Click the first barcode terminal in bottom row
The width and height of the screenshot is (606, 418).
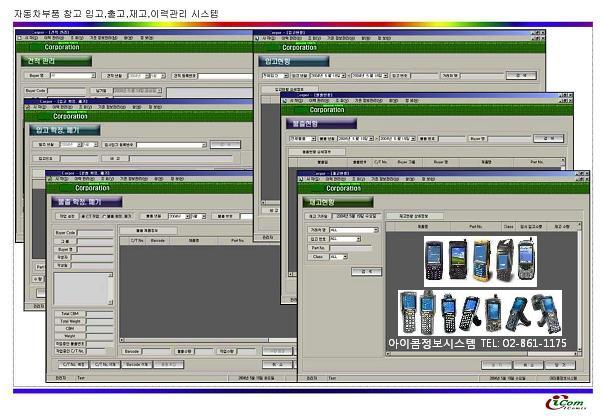tap(408, 312)
